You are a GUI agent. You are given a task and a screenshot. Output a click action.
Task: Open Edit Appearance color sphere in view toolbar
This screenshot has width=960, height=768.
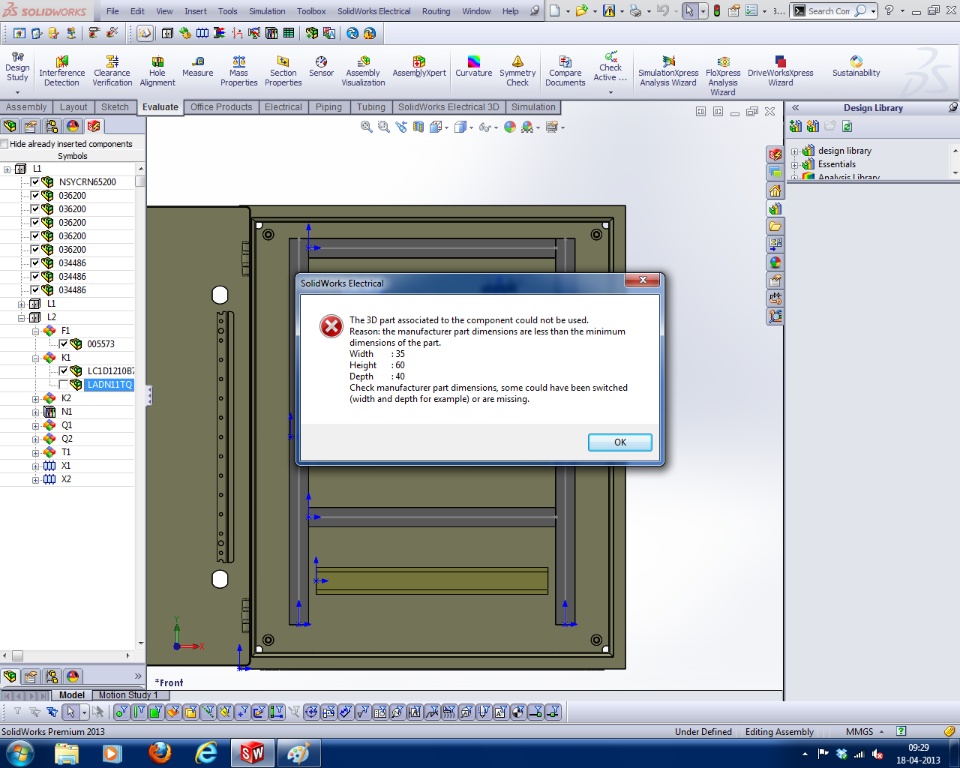coord(509,127)
